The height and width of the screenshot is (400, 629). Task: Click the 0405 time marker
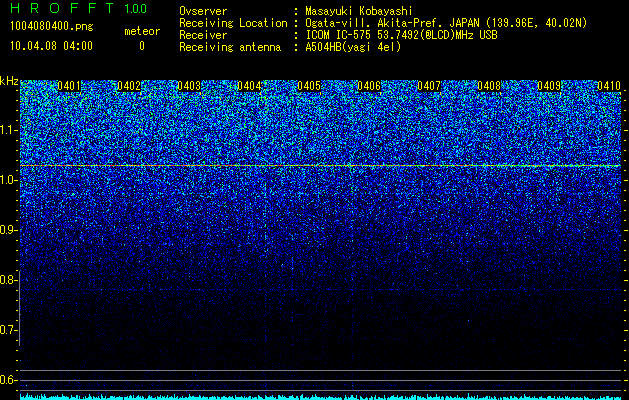(309, 86)
